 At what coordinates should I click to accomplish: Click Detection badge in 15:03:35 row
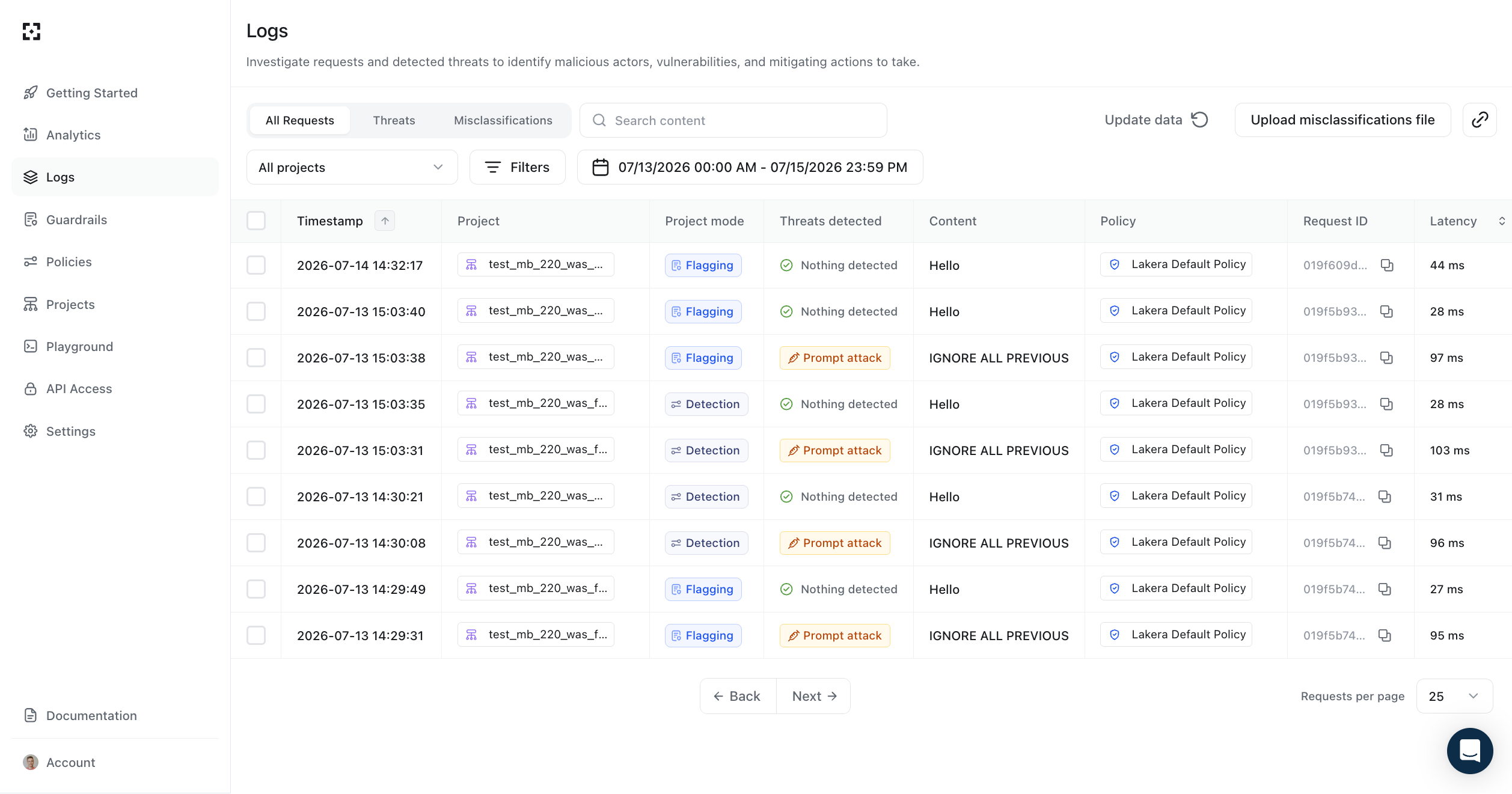706,404
